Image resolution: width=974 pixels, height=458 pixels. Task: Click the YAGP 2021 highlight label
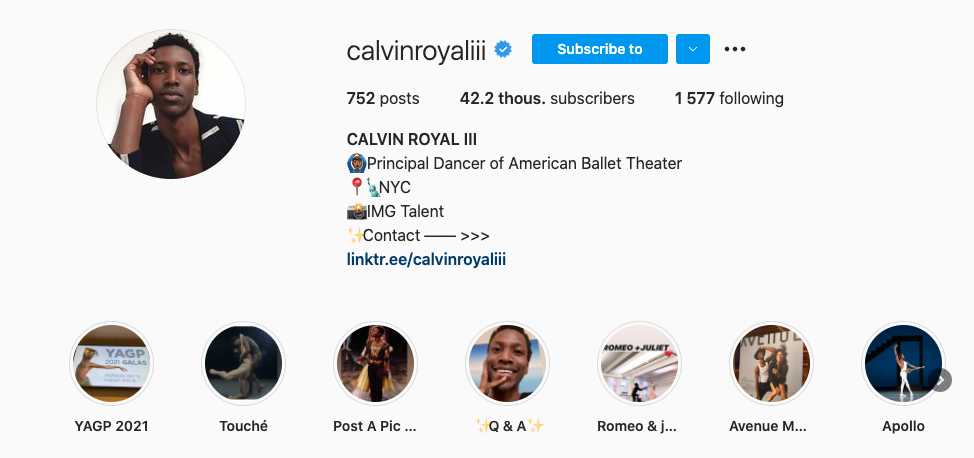click(x=111, y=426)
